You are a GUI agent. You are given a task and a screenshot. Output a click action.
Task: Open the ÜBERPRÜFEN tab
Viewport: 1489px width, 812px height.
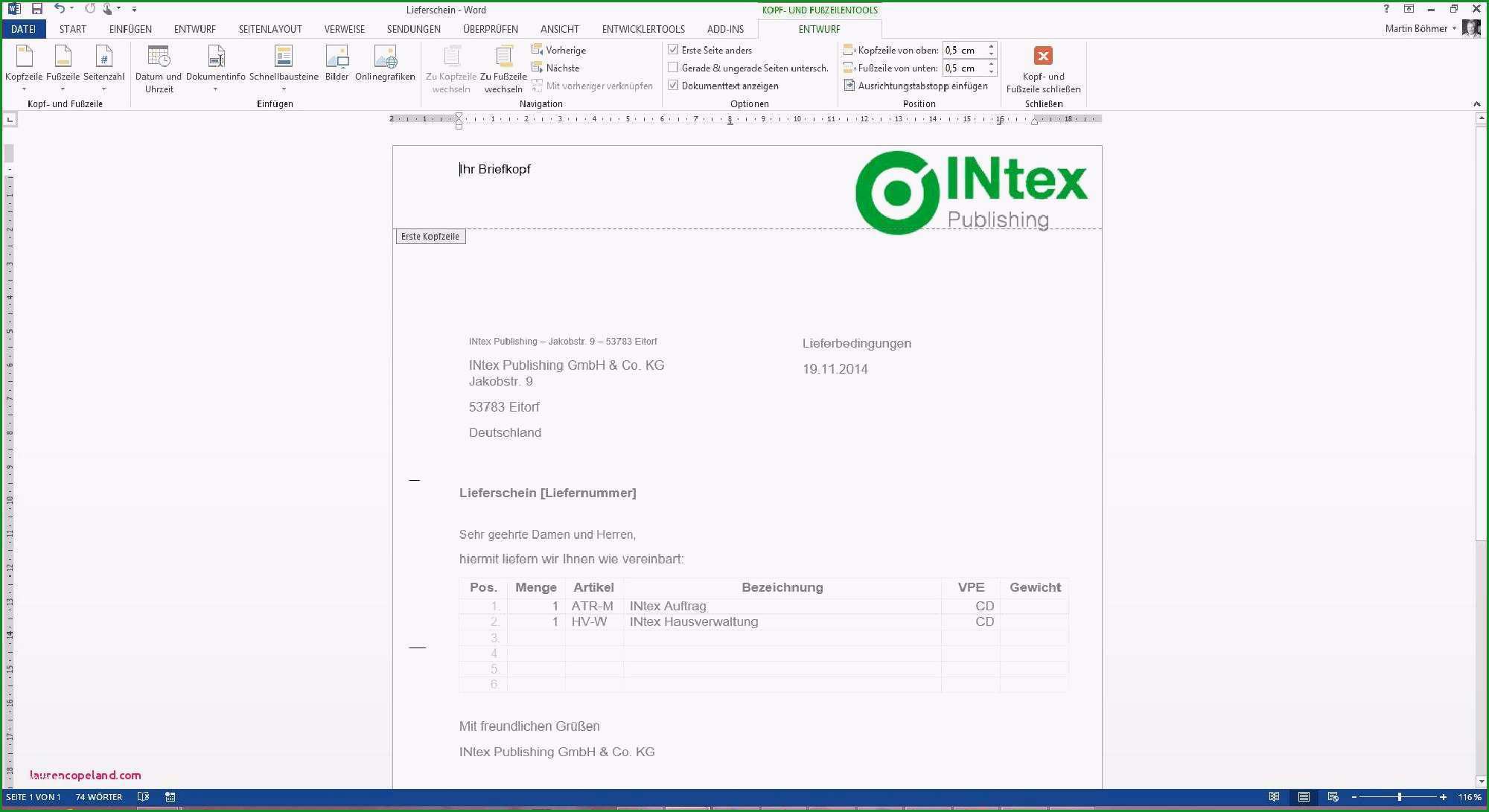point(491,29)
